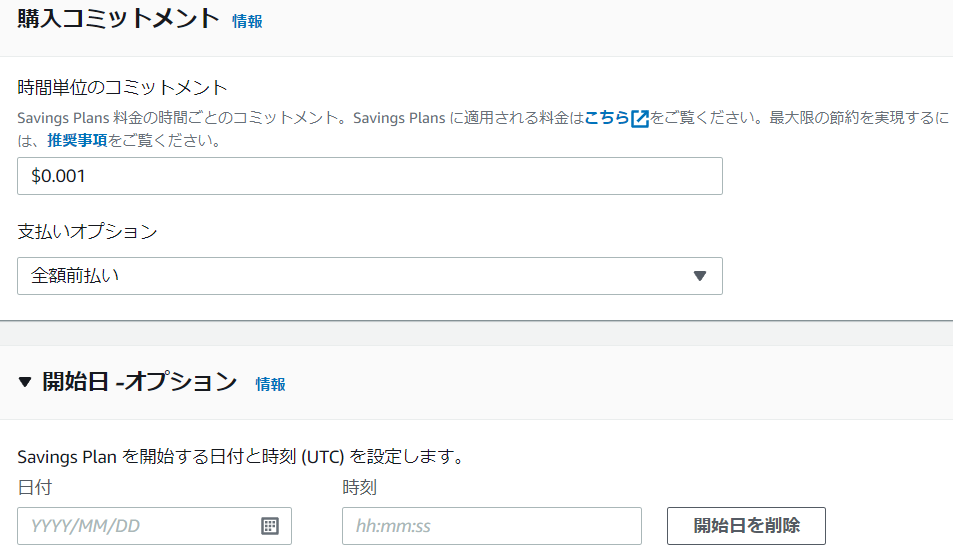Click the 時刻 label above time field
The height and width of the screenshot is (556, 953).
(359, 488)
